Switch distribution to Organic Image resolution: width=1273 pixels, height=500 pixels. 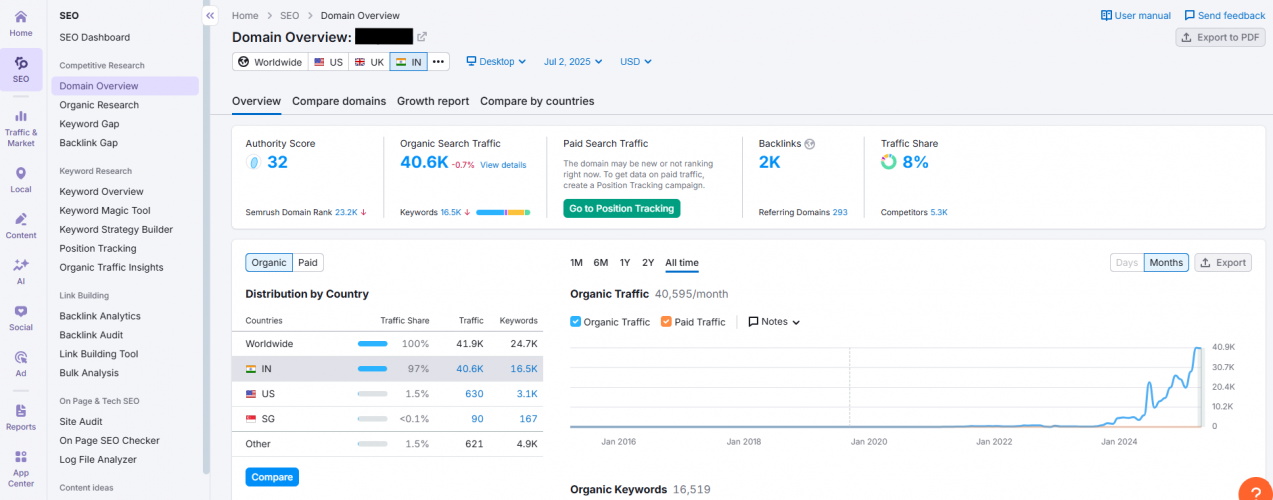point(269,263)
